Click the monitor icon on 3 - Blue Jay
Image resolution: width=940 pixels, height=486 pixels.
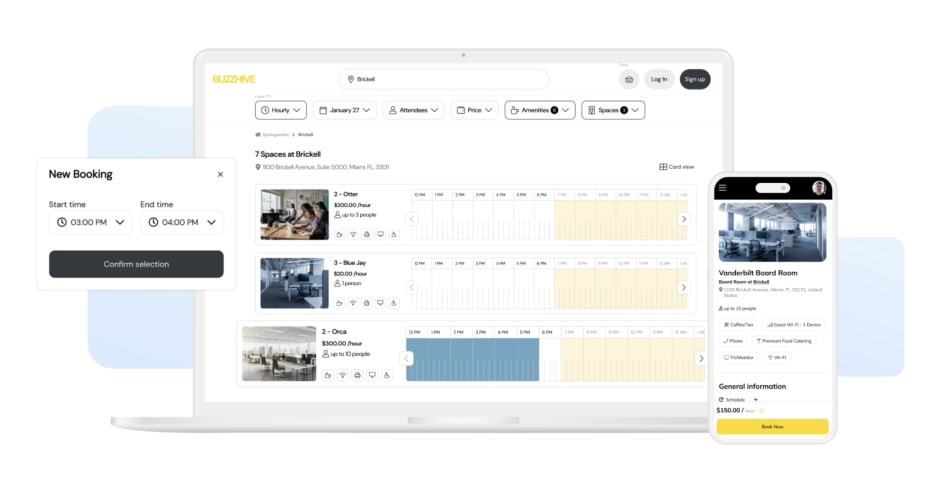[380, 303]
